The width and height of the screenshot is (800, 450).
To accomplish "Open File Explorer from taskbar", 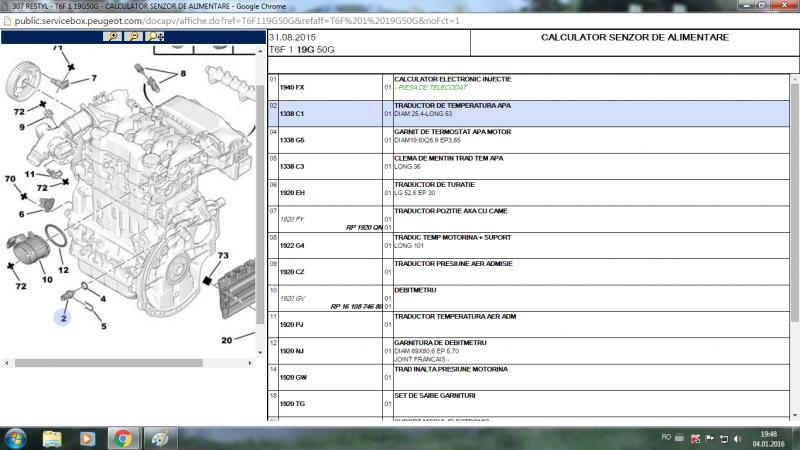I will (x=52, y=438).
